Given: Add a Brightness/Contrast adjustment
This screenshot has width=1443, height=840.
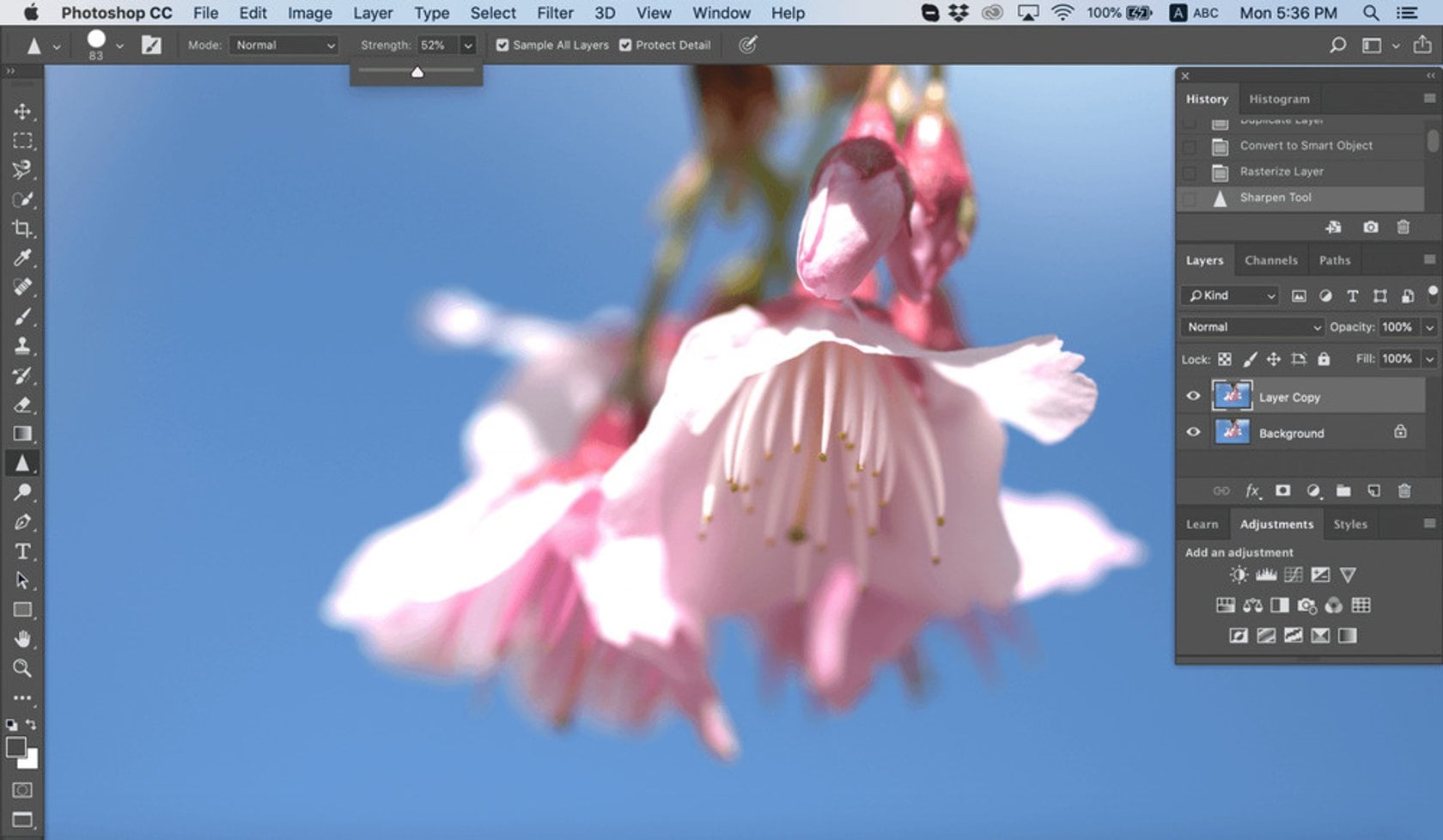Looking at the screenshot, I should click(1239, 574).
